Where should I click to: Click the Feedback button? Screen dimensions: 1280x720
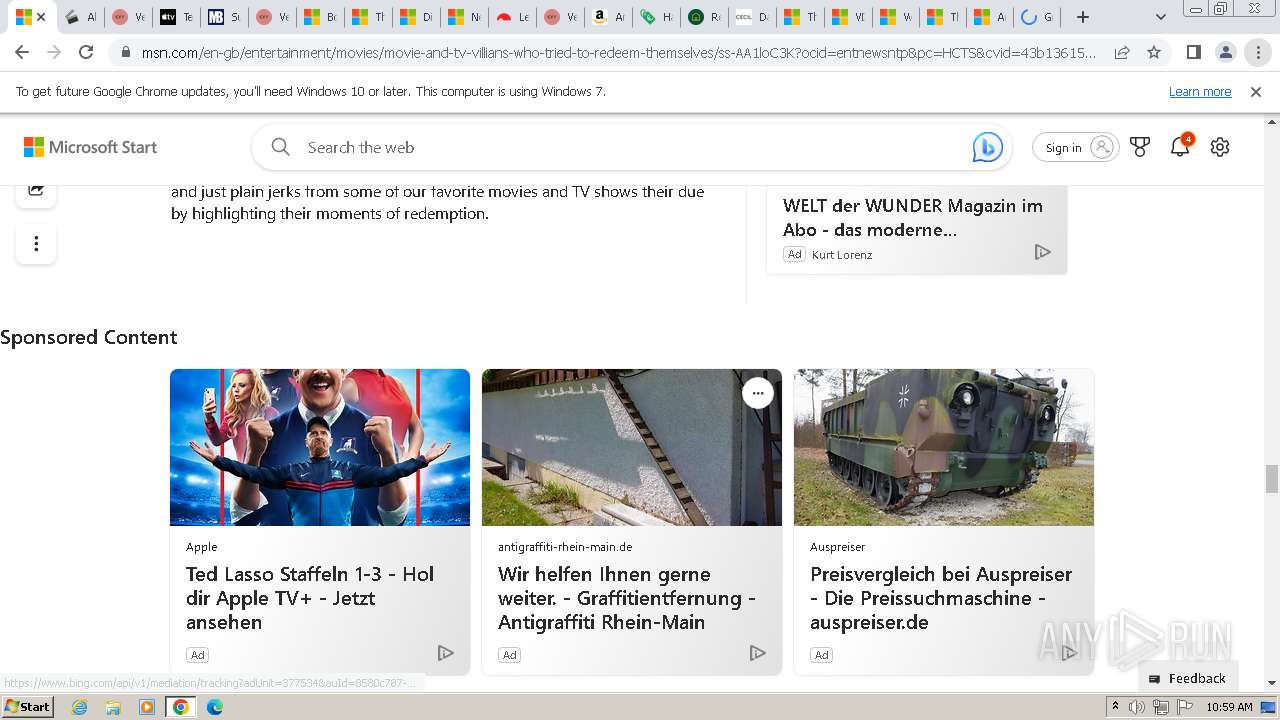pos(1188,678)
